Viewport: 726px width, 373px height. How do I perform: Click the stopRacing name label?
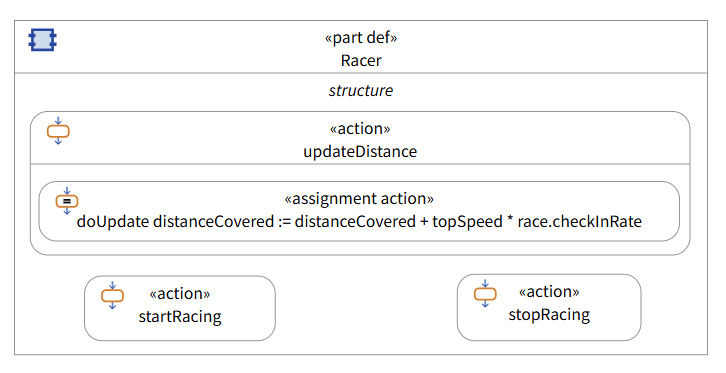click(x=549, y=315)
